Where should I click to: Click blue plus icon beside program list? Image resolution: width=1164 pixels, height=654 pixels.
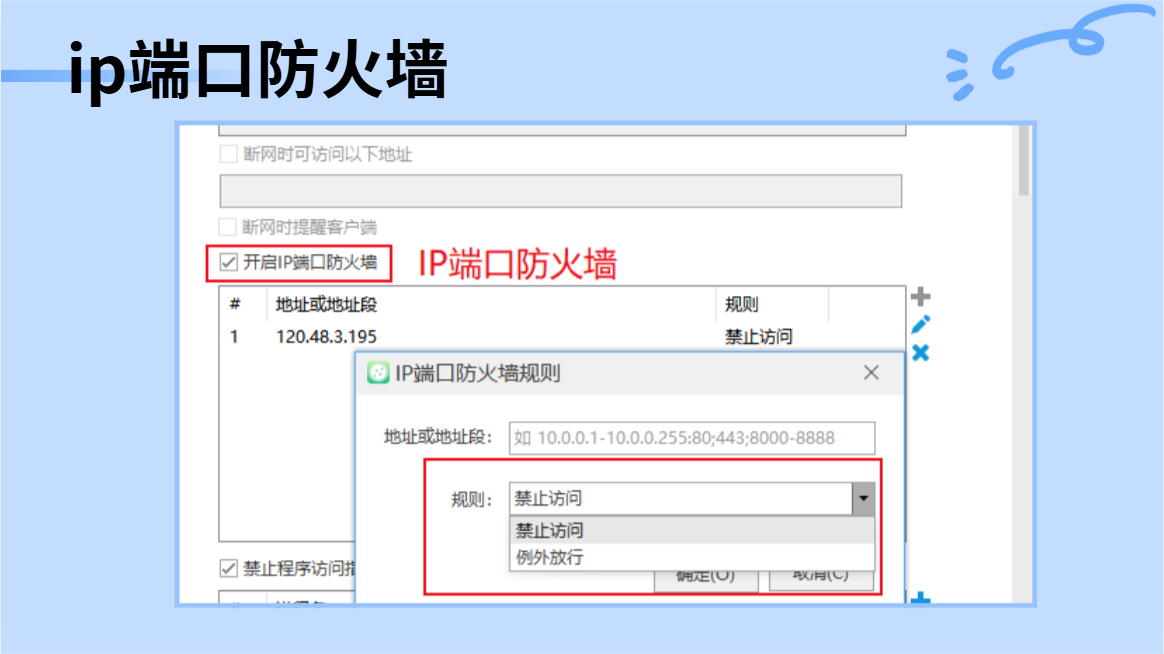[x=921, y=598]
